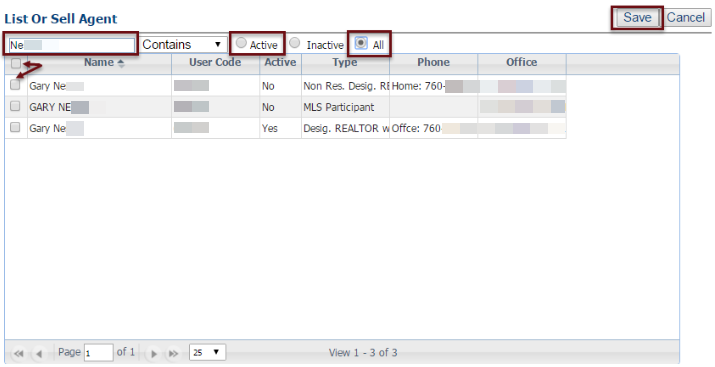715x367 pixels.
Task: Select the Inactive radio button
Action: tap(295, 43)
